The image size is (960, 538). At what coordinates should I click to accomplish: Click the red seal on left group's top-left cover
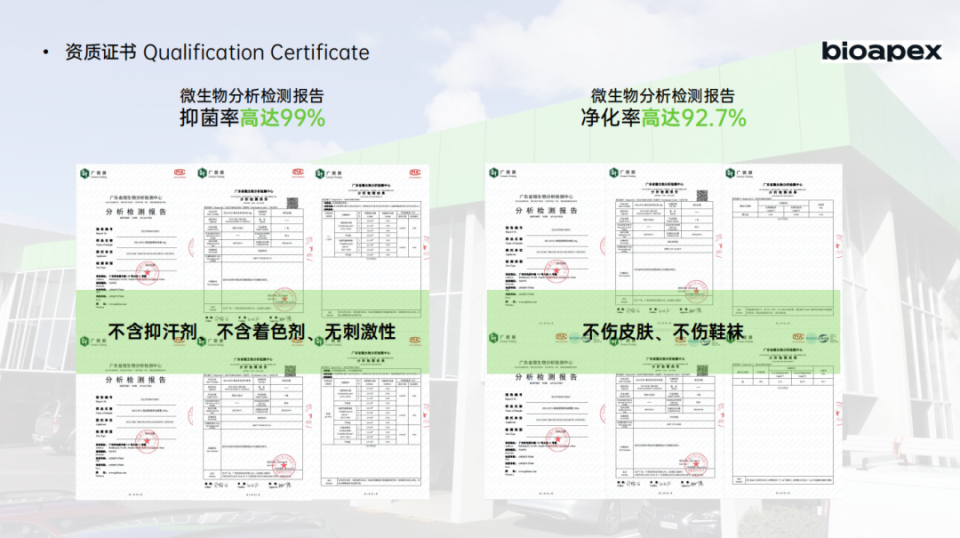[147, 273]
